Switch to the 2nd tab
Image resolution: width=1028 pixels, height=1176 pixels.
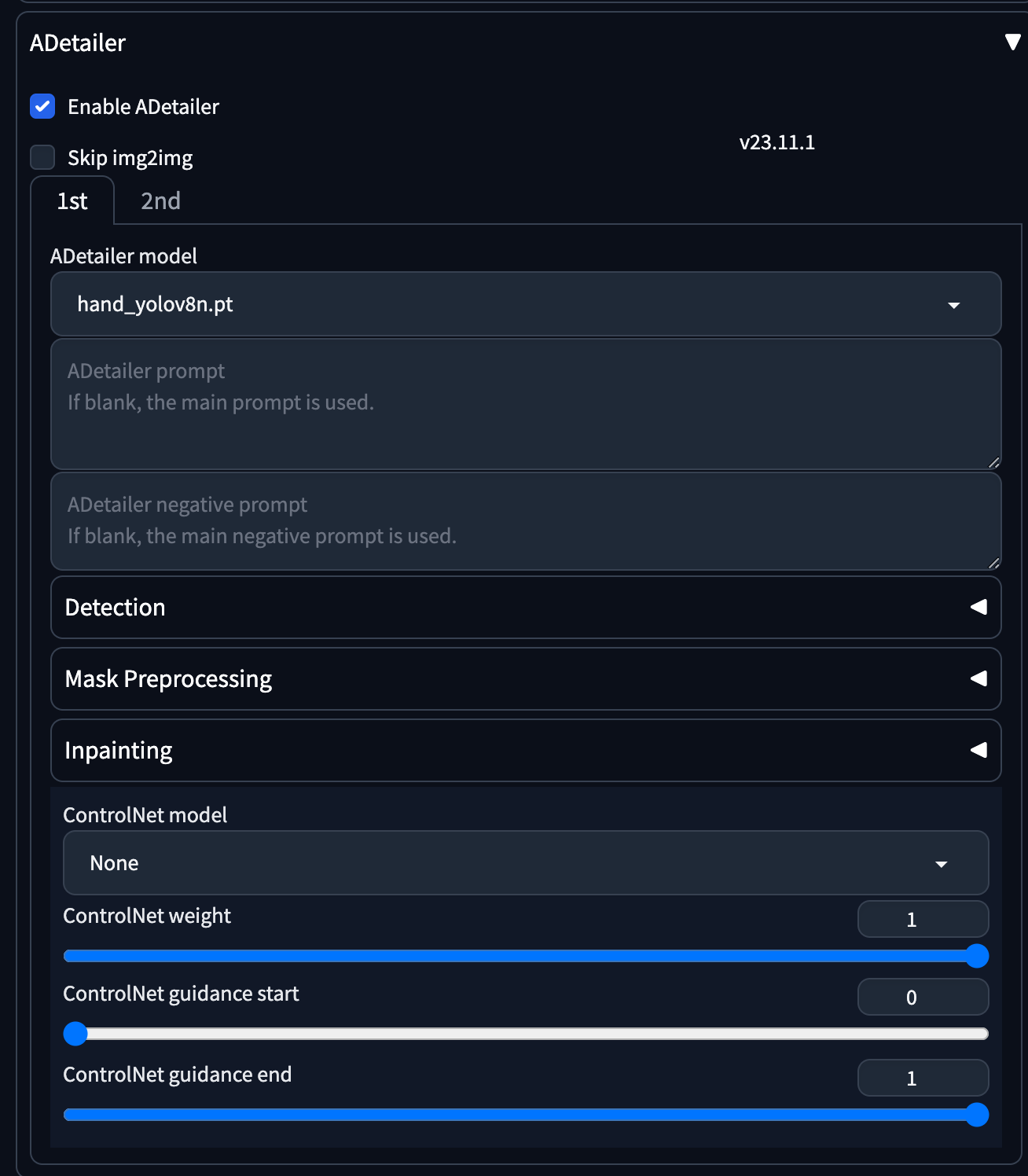(160, 201)
